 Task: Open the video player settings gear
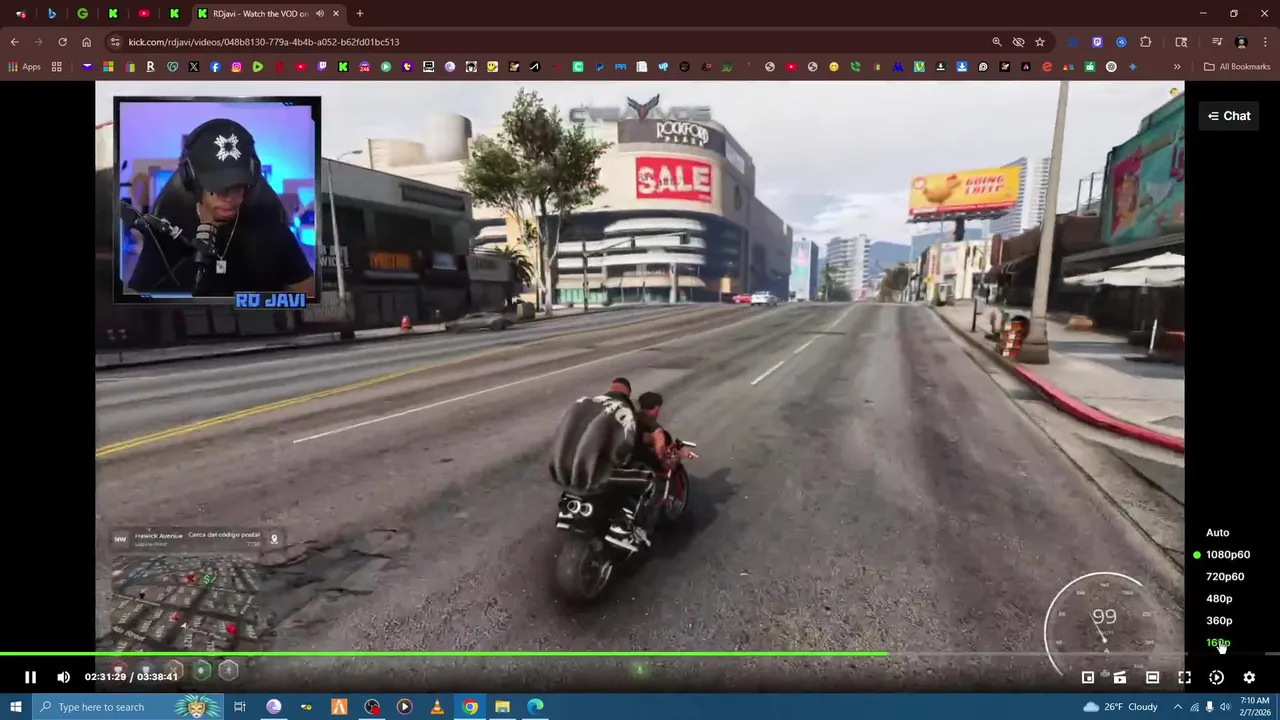point(1249,677)
